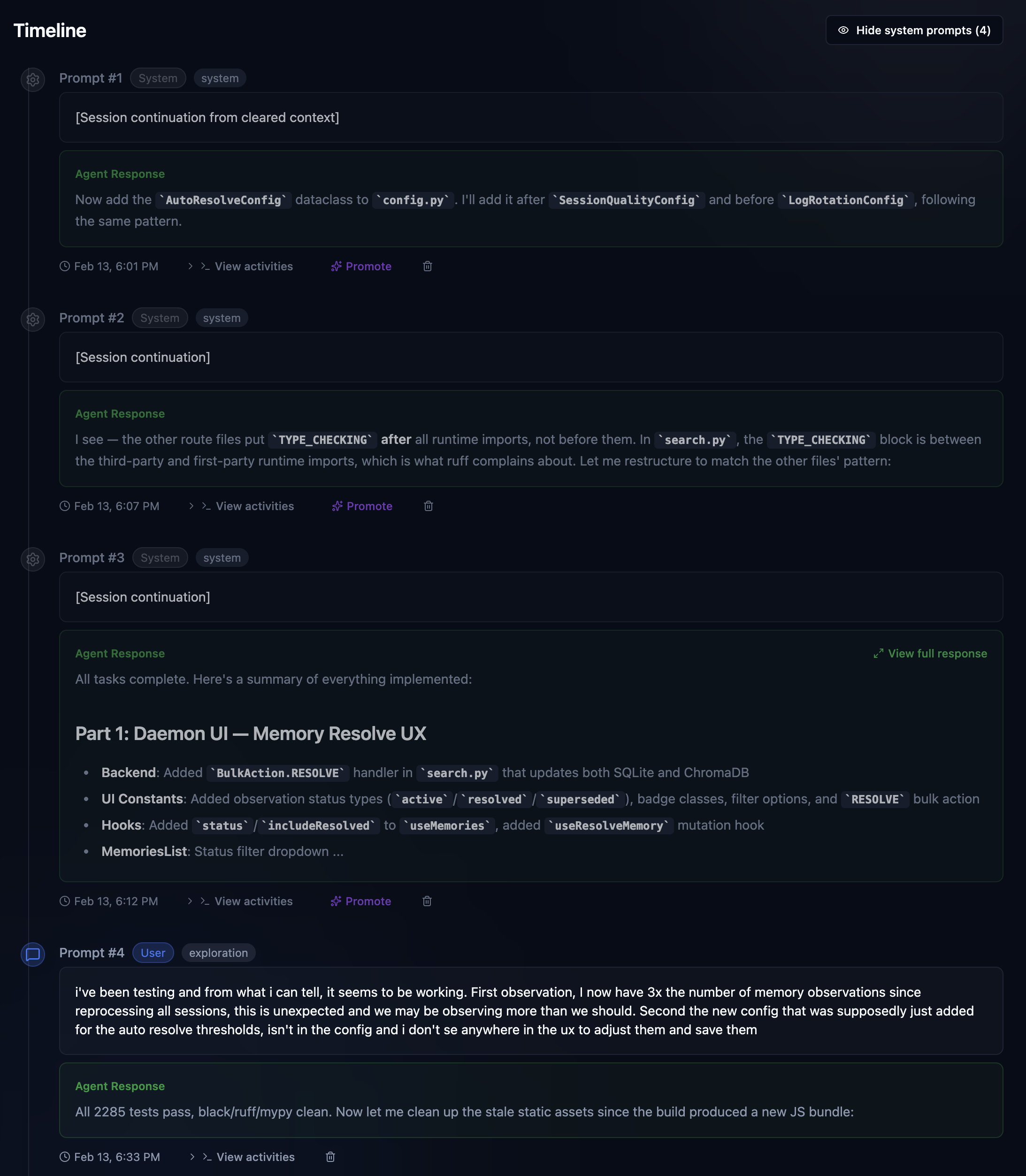Remove Prompt #3 using trash icon
This screenshot has width=1026, height=1176.
pyautogui.click(x=427, y=901)
